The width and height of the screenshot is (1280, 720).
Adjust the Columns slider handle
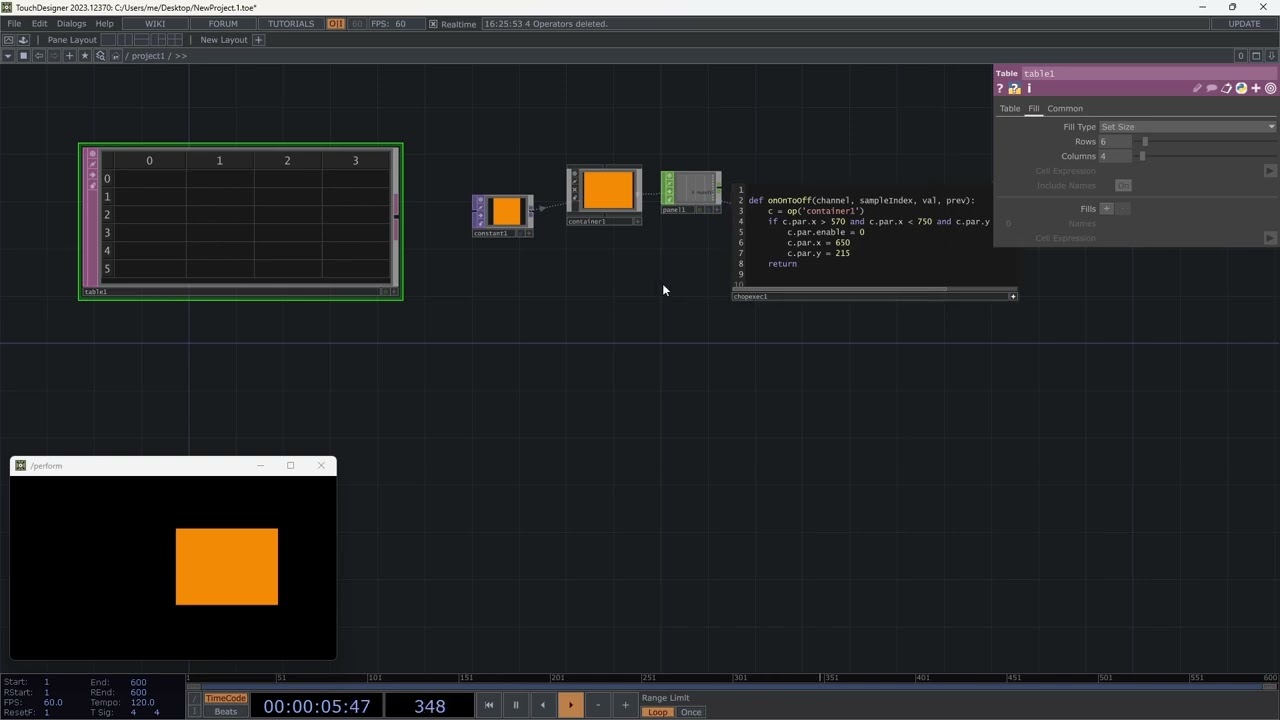(x=1142, y=156)
